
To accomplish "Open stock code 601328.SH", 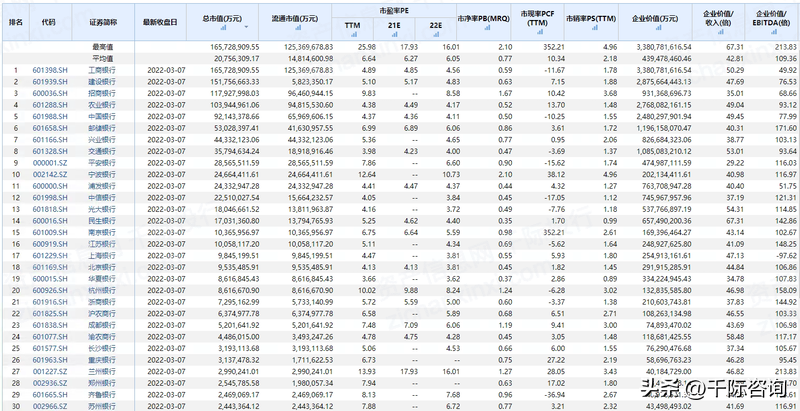I will coord(50,151).
